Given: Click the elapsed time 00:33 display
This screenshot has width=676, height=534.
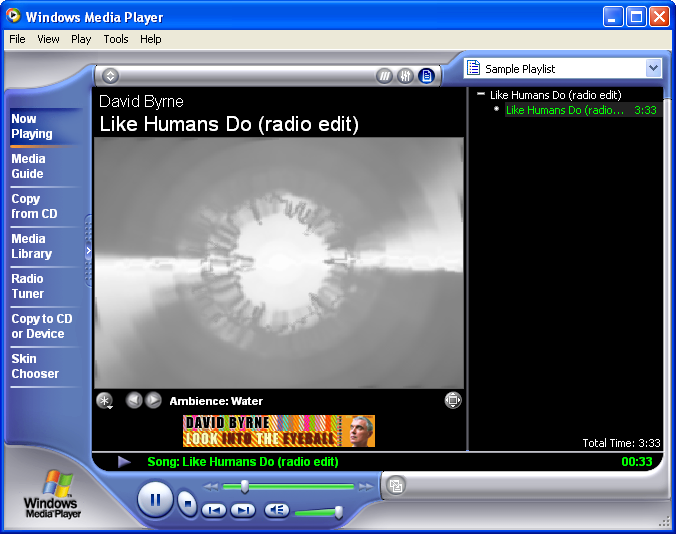Looking at the screenshot, I should tap(637, 462).
